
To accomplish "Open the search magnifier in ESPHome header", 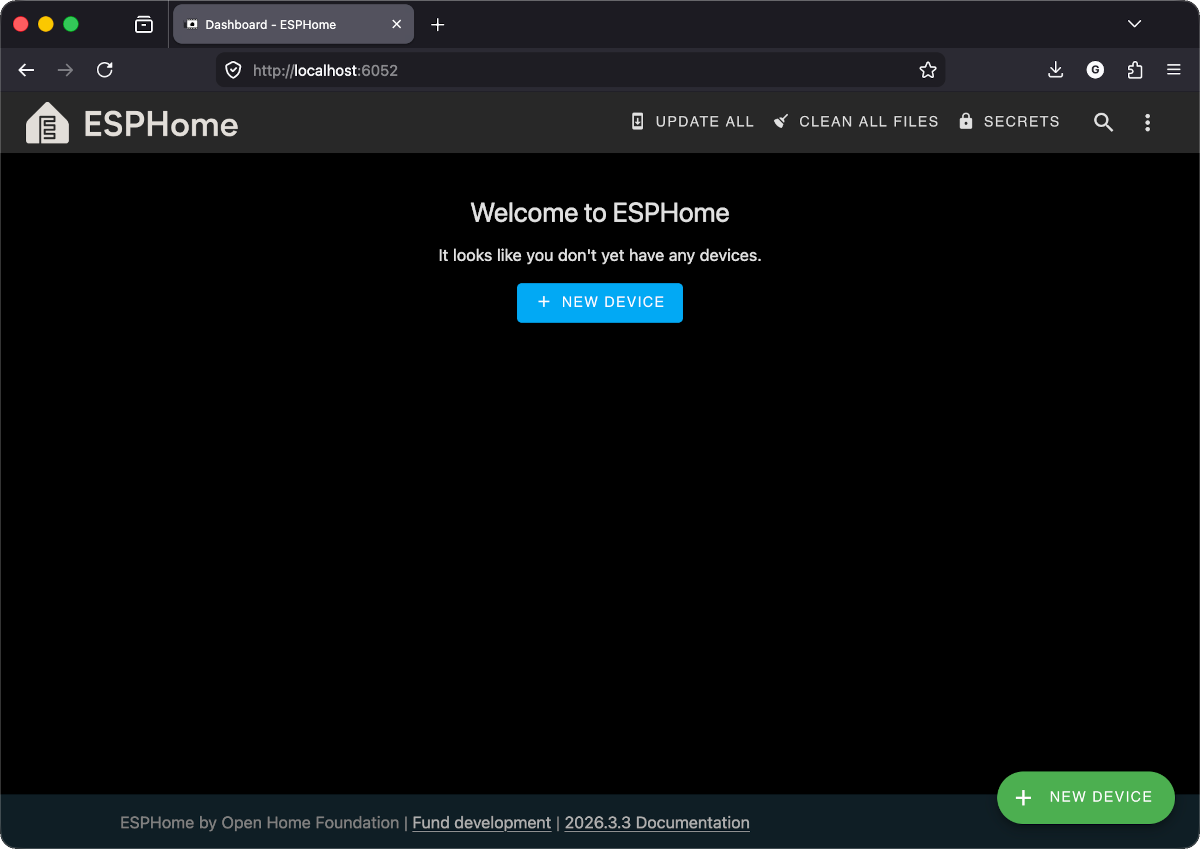I will tap(1103, 122).
